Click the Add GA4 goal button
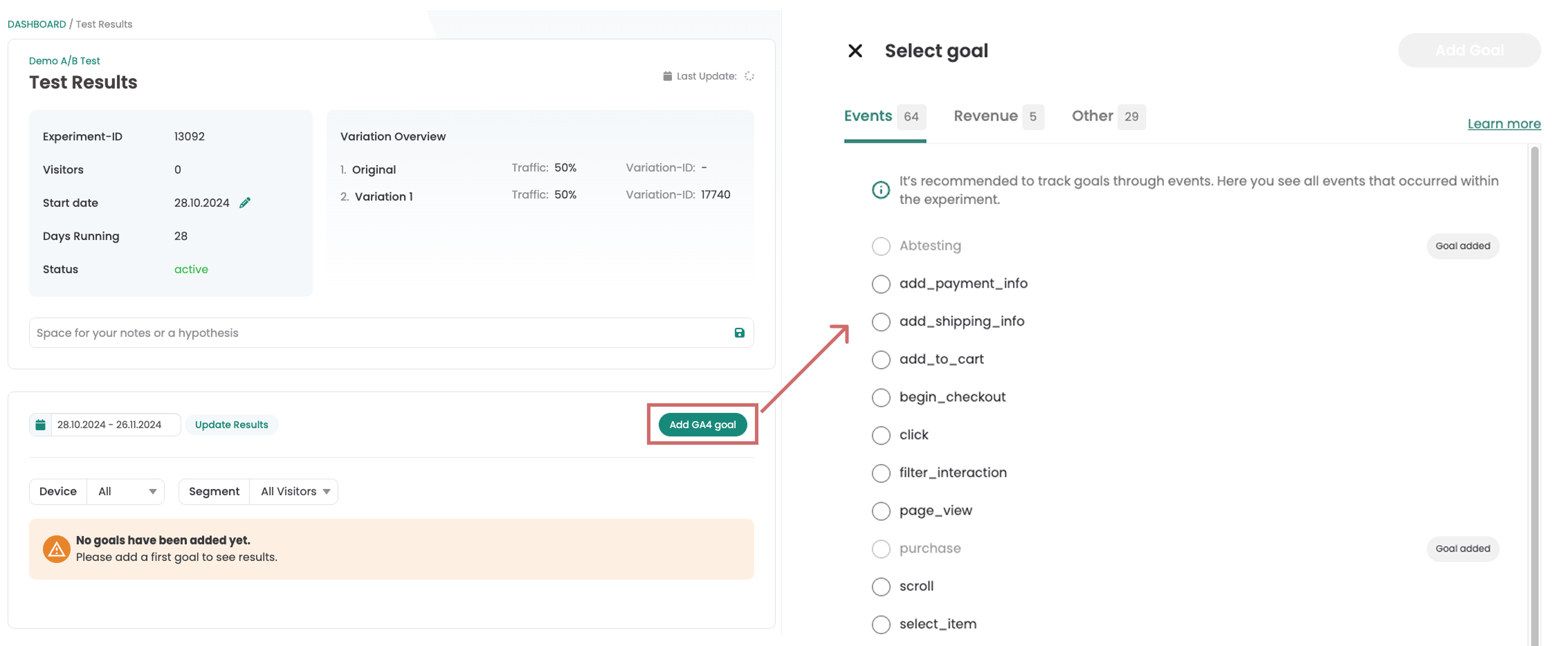The height and width of the screenshot is (646, 1568). (x=702, y=425)
